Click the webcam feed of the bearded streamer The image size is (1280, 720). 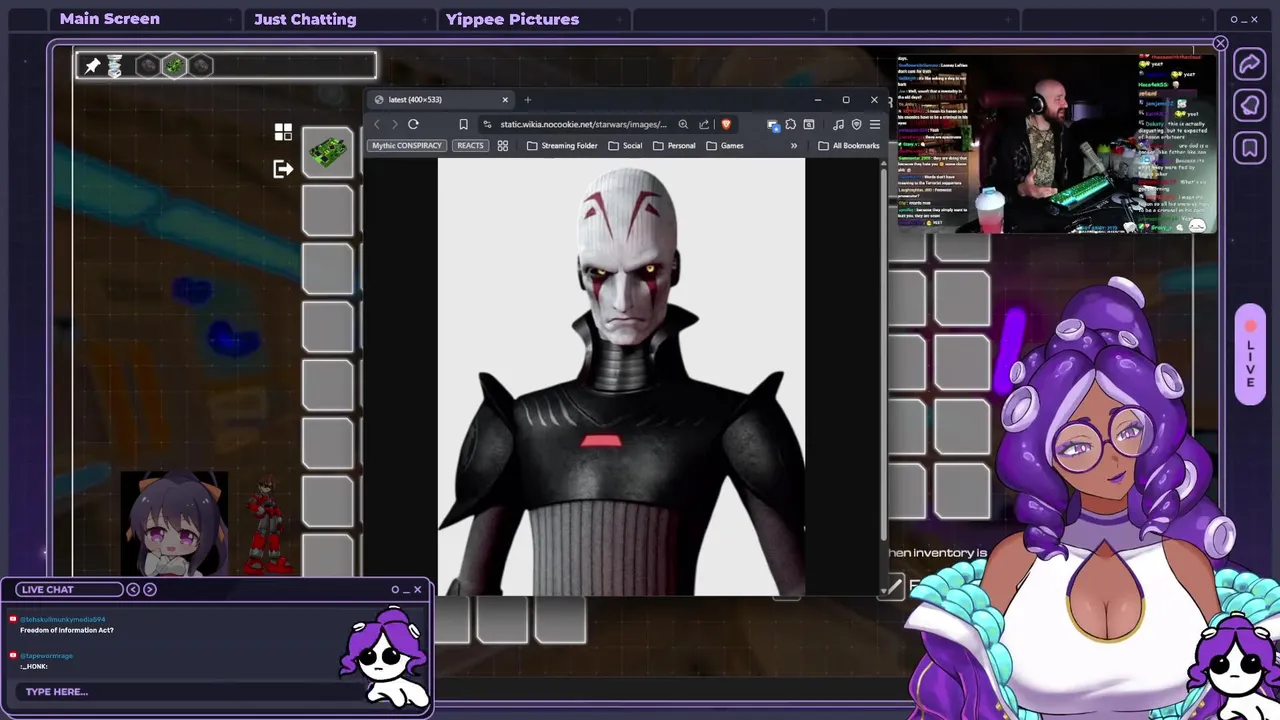pos(1057,143)
